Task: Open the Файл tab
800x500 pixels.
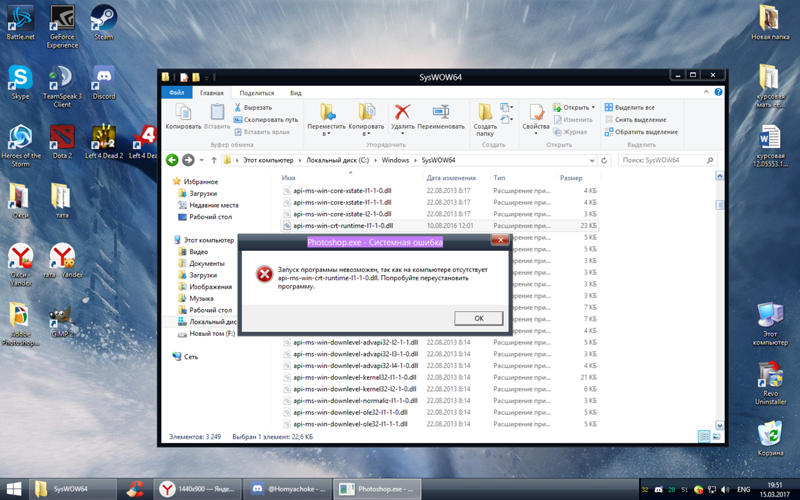Action: [x=177, y=92]
